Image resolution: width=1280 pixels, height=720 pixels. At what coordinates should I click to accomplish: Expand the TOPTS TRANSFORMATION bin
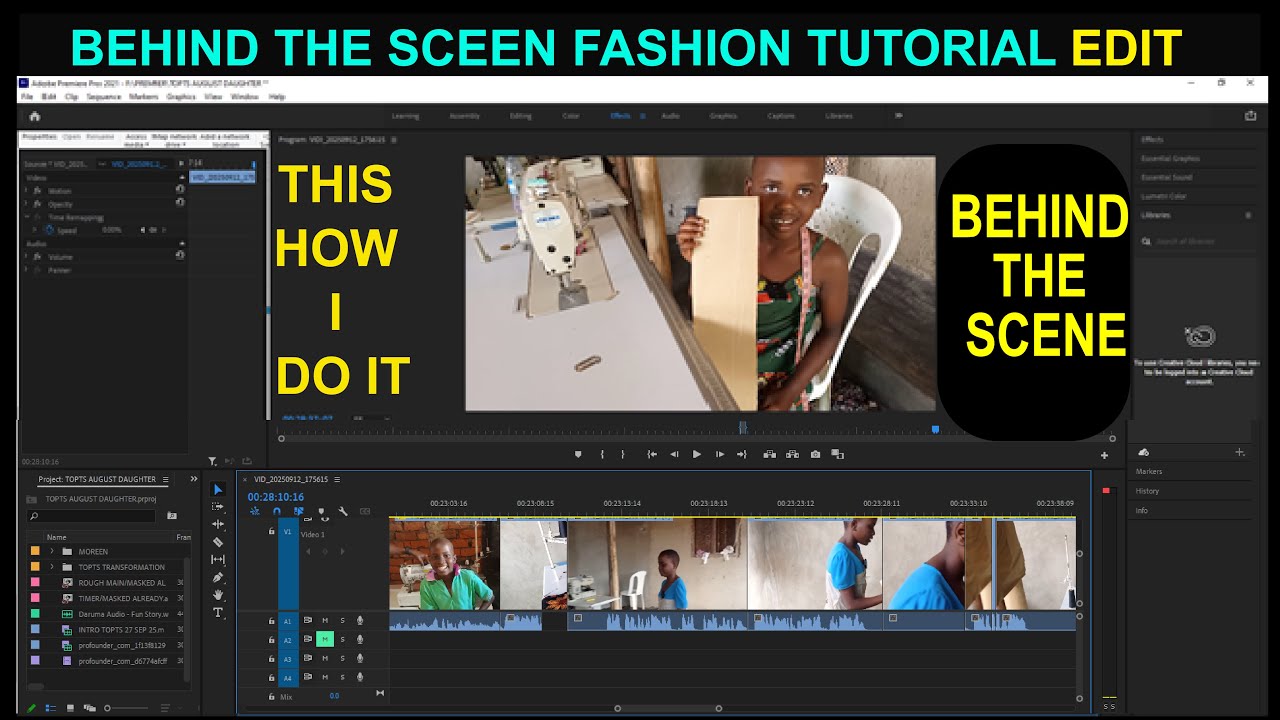51,567
